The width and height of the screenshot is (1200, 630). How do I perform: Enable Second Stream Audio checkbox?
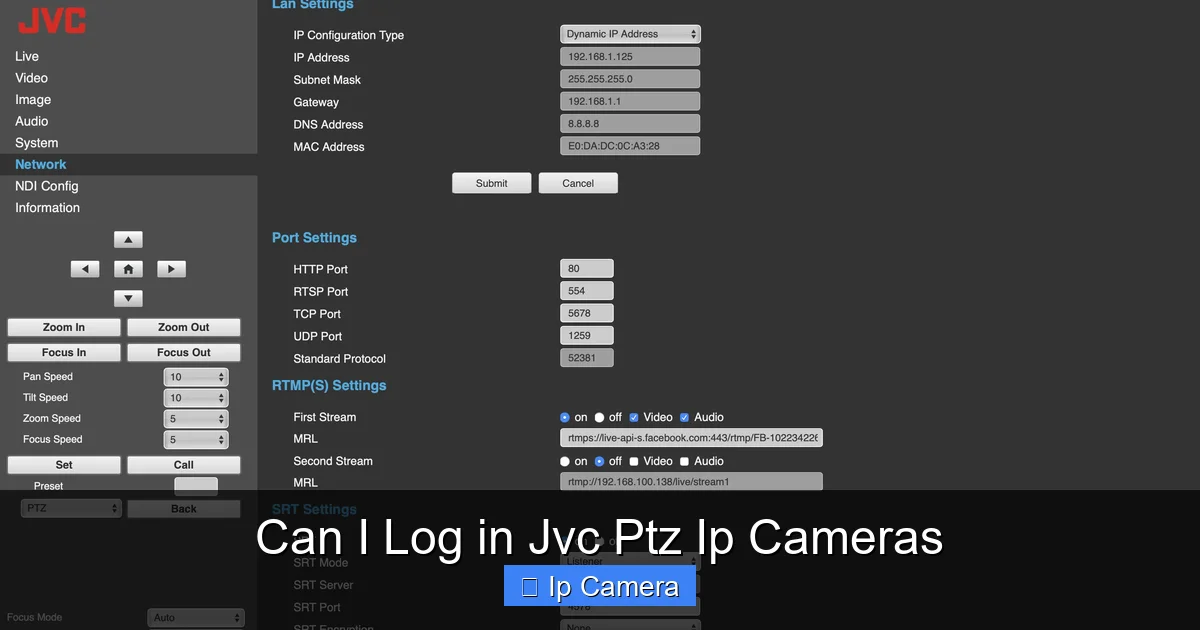tap(685, 461)
